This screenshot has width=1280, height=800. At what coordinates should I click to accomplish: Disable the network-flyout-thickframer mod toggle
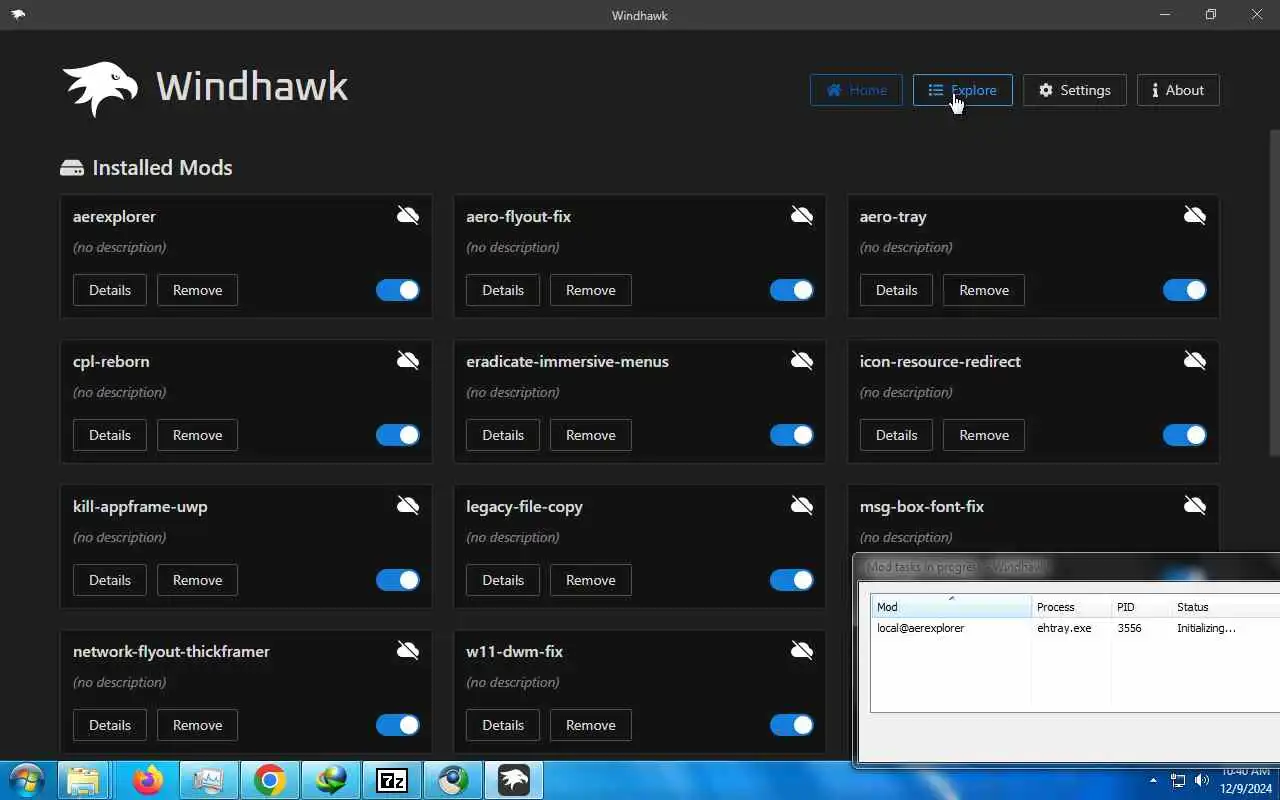[x=398, y=725]
